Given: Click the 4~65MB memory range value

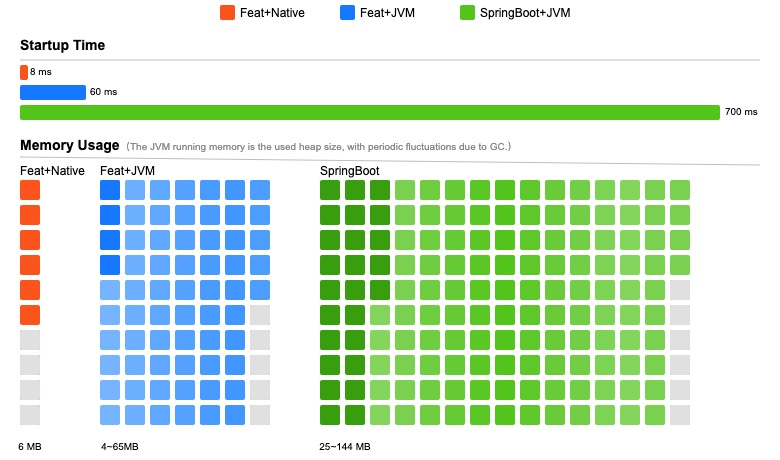Looking at the screenshot, I should (119, 446).
